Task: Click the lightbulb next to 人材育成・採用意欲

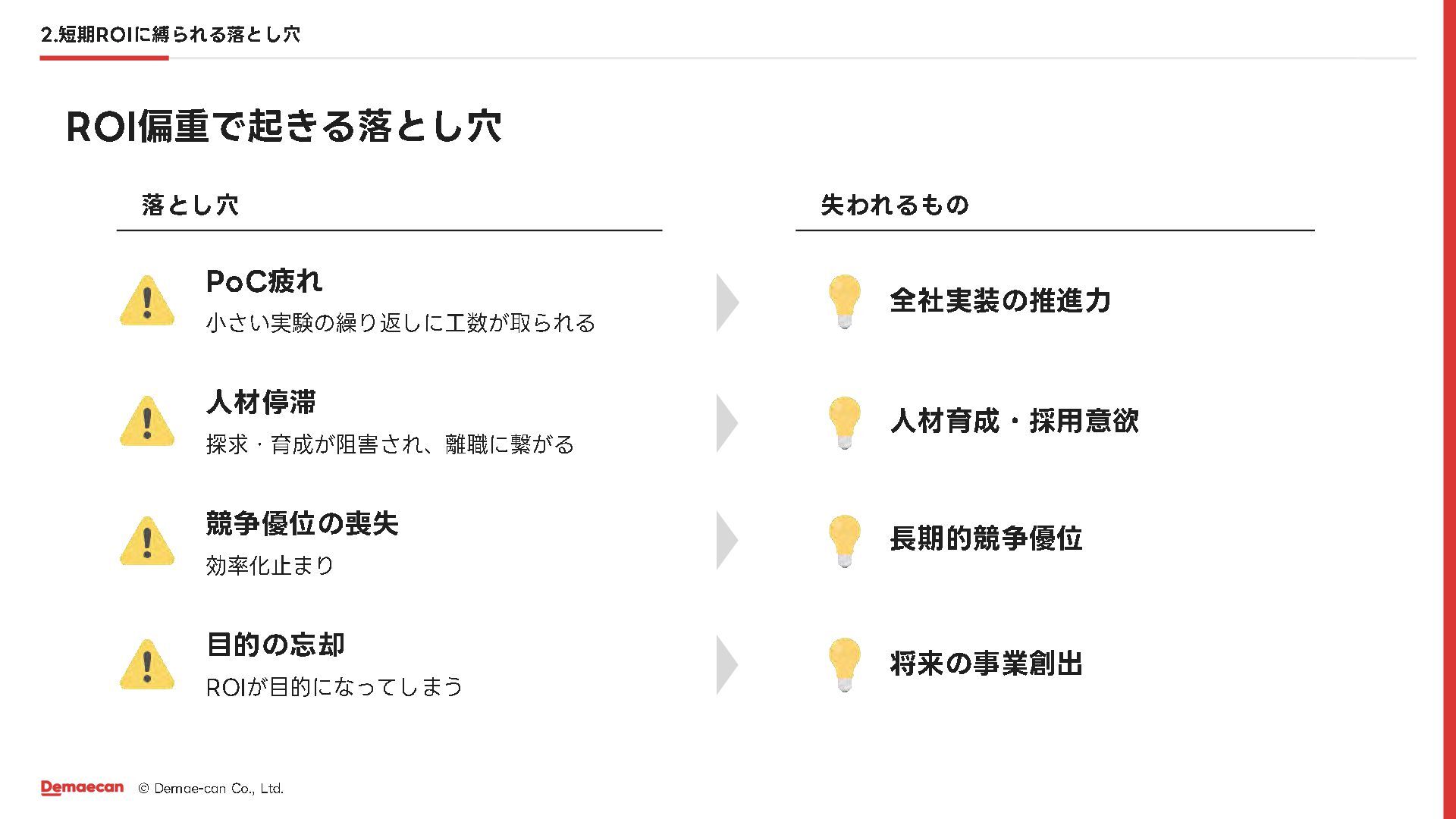Action: tap(844, 422)
